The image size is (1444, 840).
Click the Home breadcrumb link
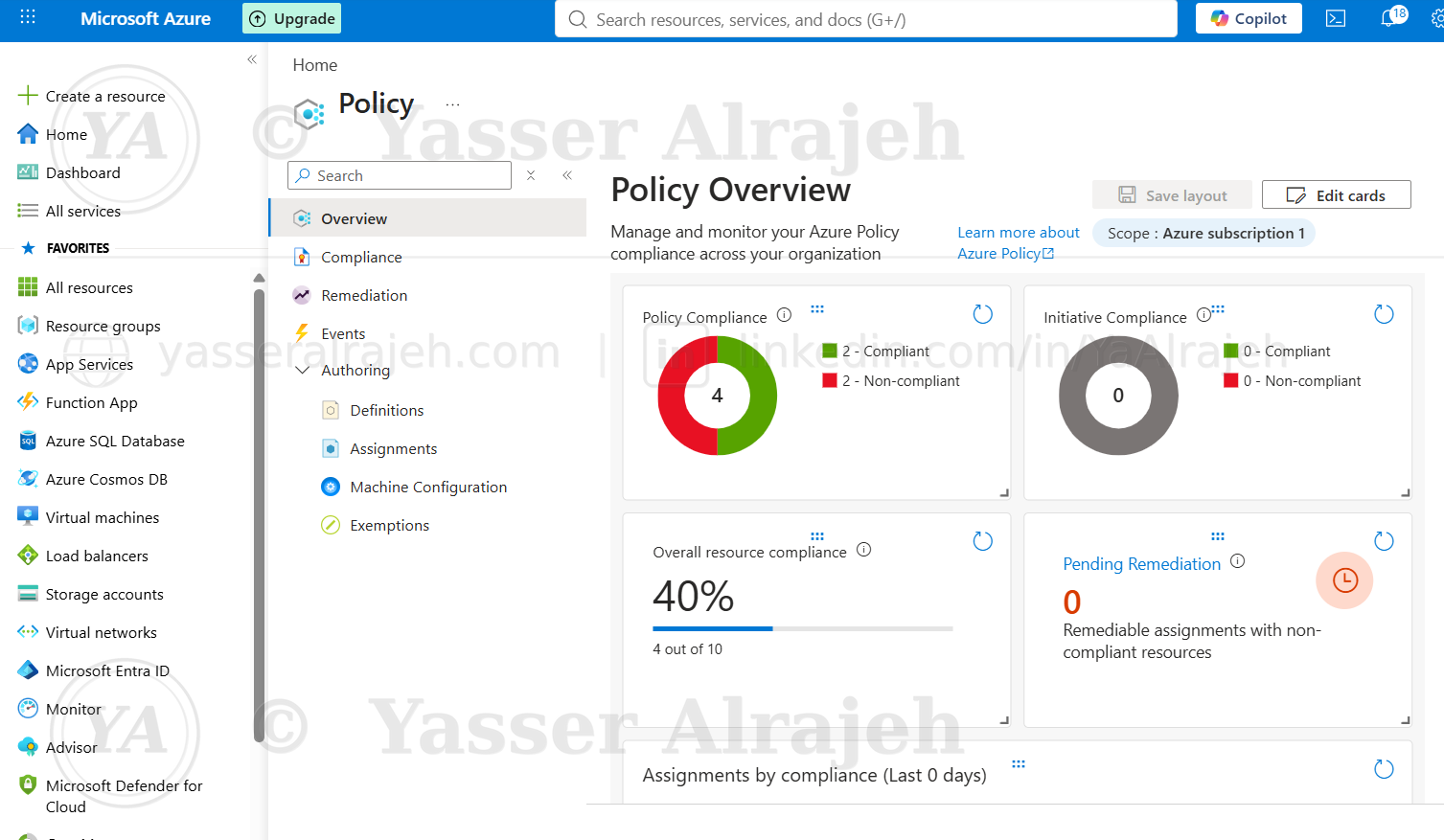click(x=314, y=64)
